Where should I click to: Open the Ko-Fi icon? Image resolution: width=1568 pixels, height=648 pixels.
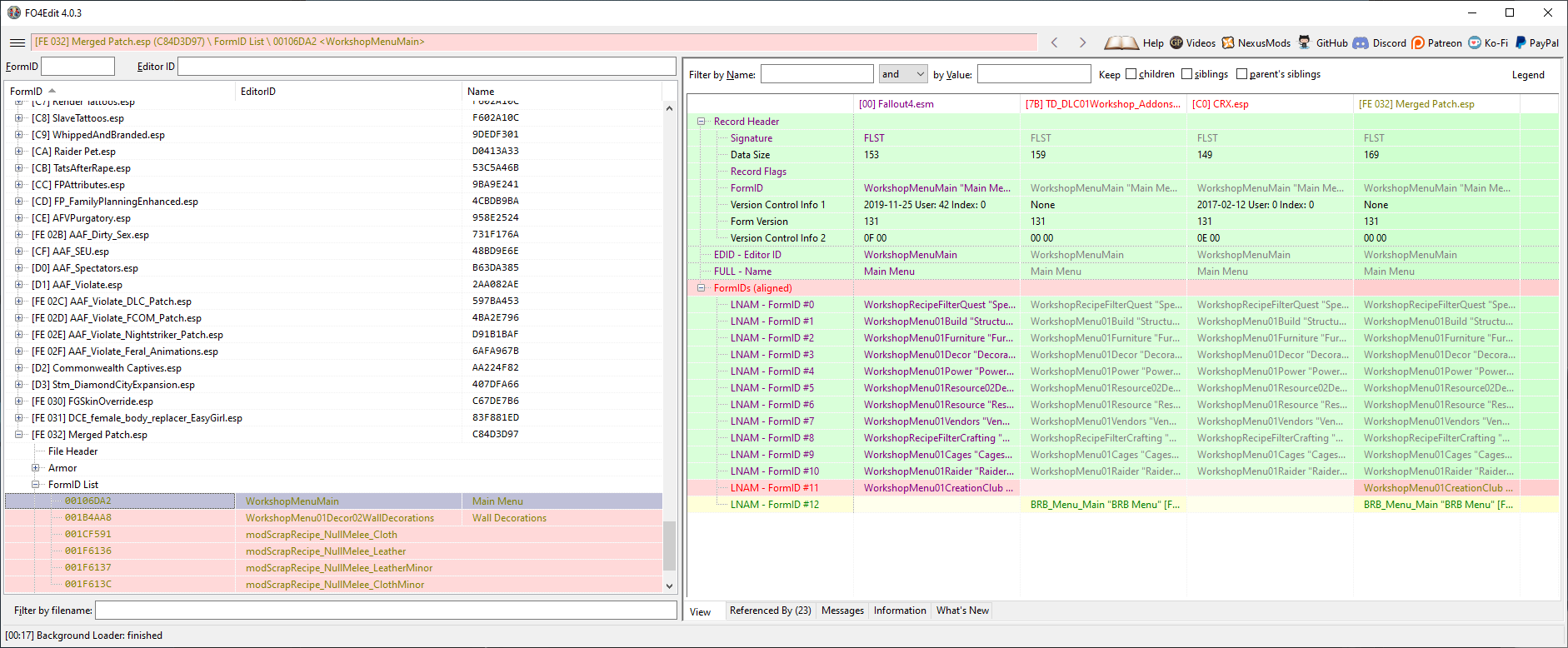1475,42
